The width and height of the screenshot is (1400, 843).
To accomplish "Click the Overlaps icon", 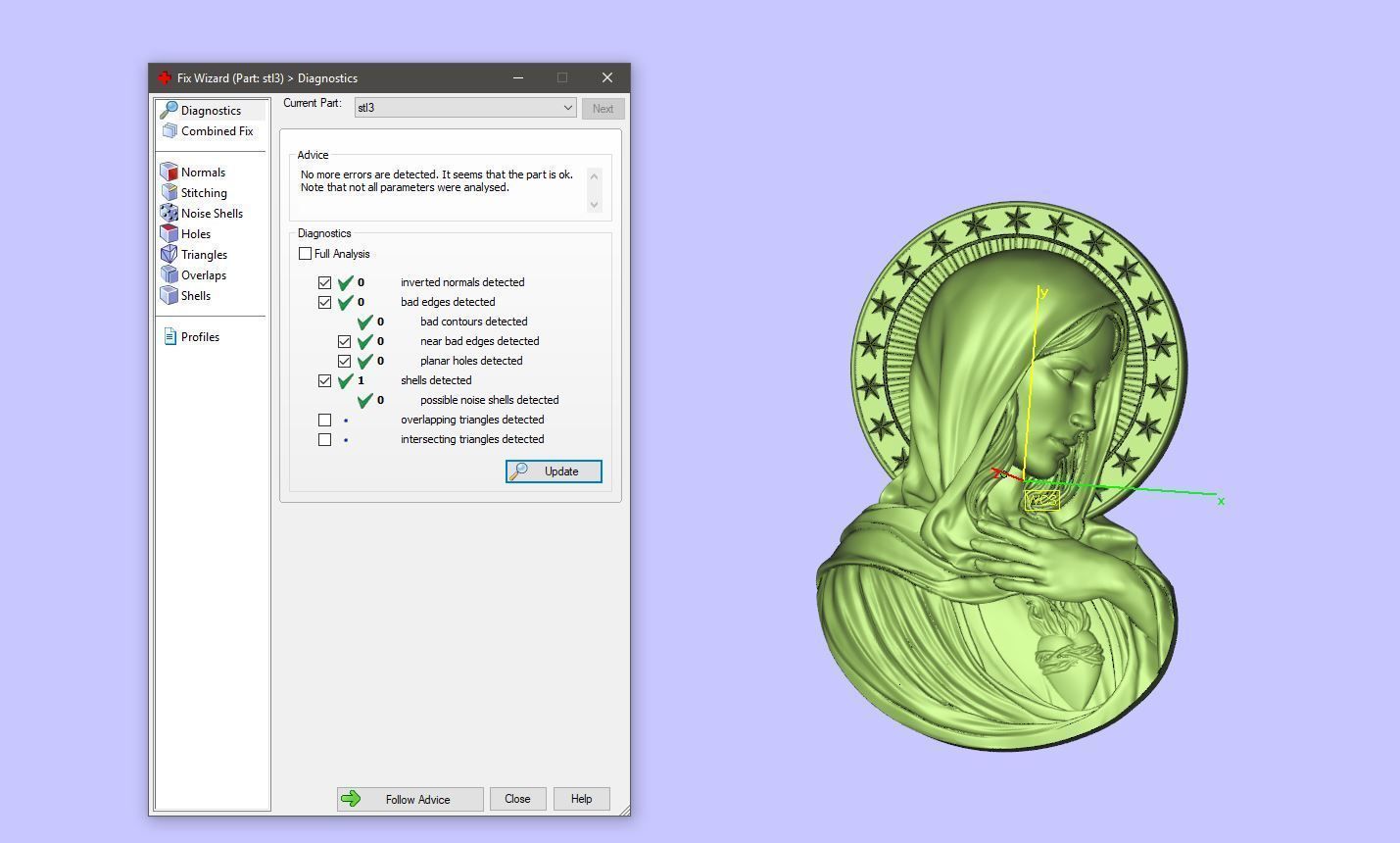I will coord(169,274).
